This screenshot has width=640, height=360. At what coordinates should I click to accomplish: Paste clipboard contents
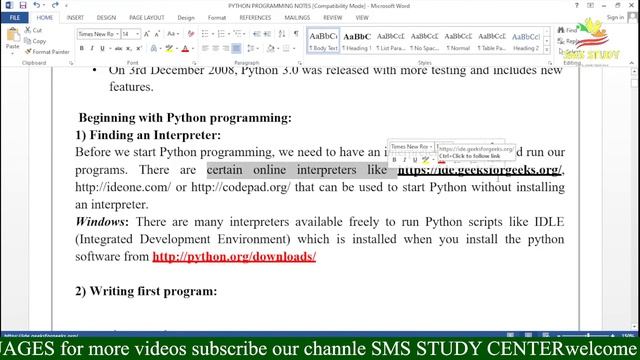[x=13, y=39]
